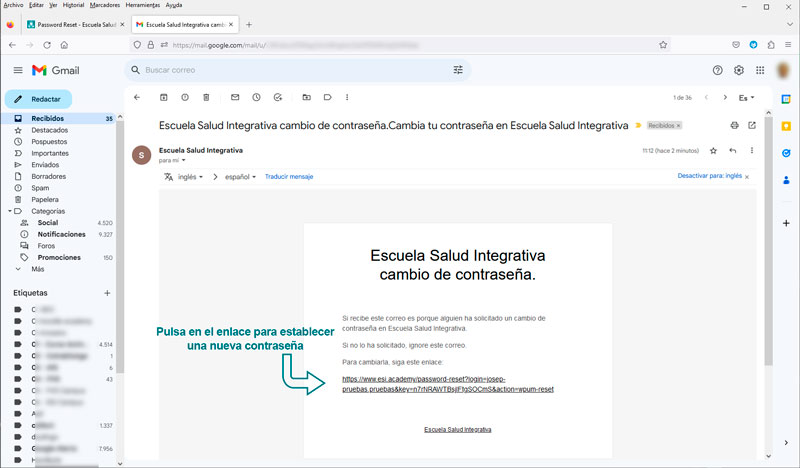
Task: Dismiss the translation bar with the x
Action: tap(747, 177)
